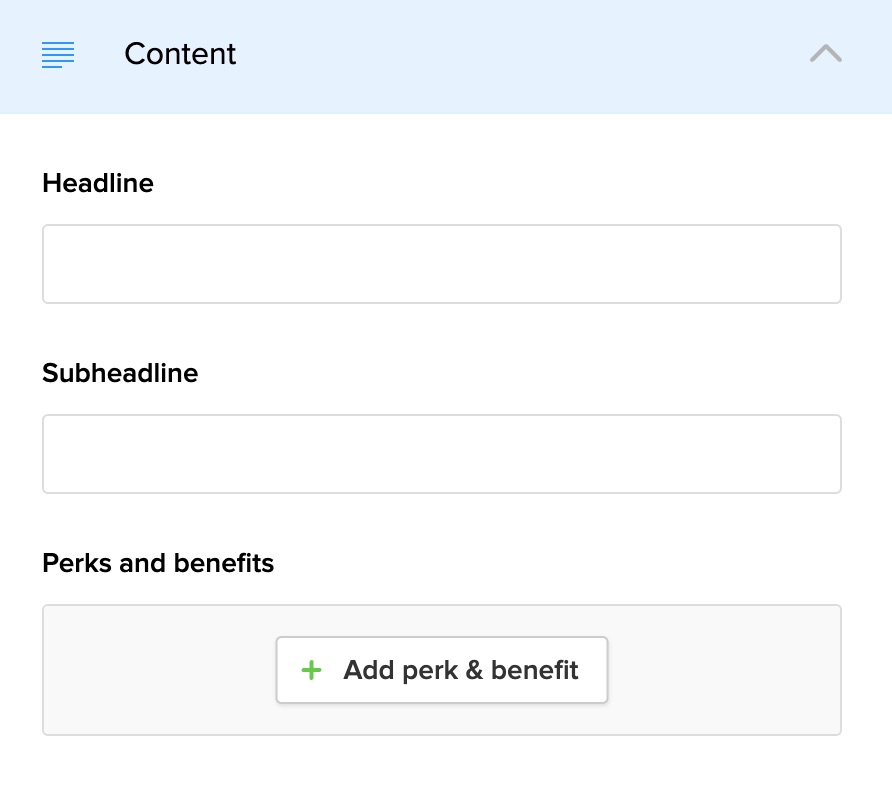Screen dimensions: 892x786
Task: Click the right end of the Headline field
Action: [x=825, y=264]
